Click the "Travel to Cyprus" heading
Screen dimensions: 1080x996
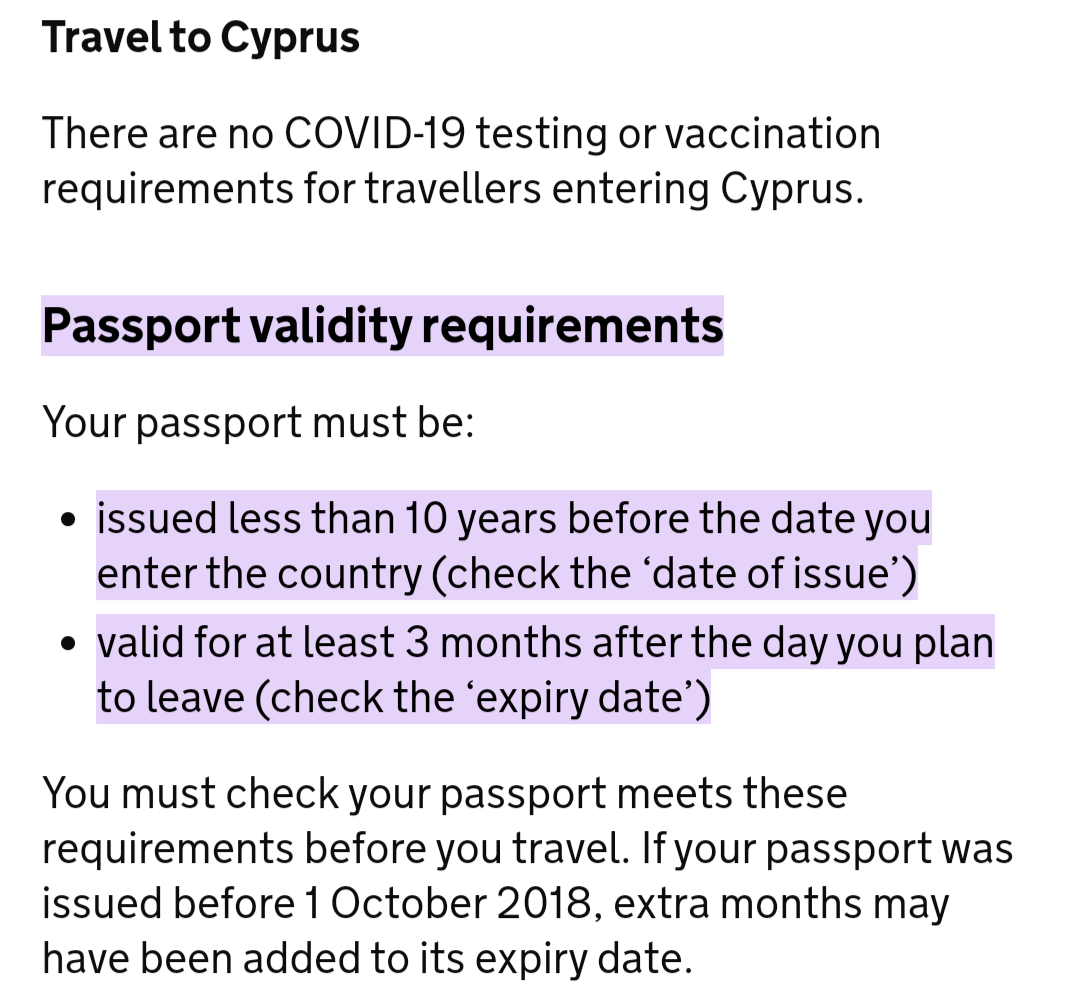pos(200,38)
